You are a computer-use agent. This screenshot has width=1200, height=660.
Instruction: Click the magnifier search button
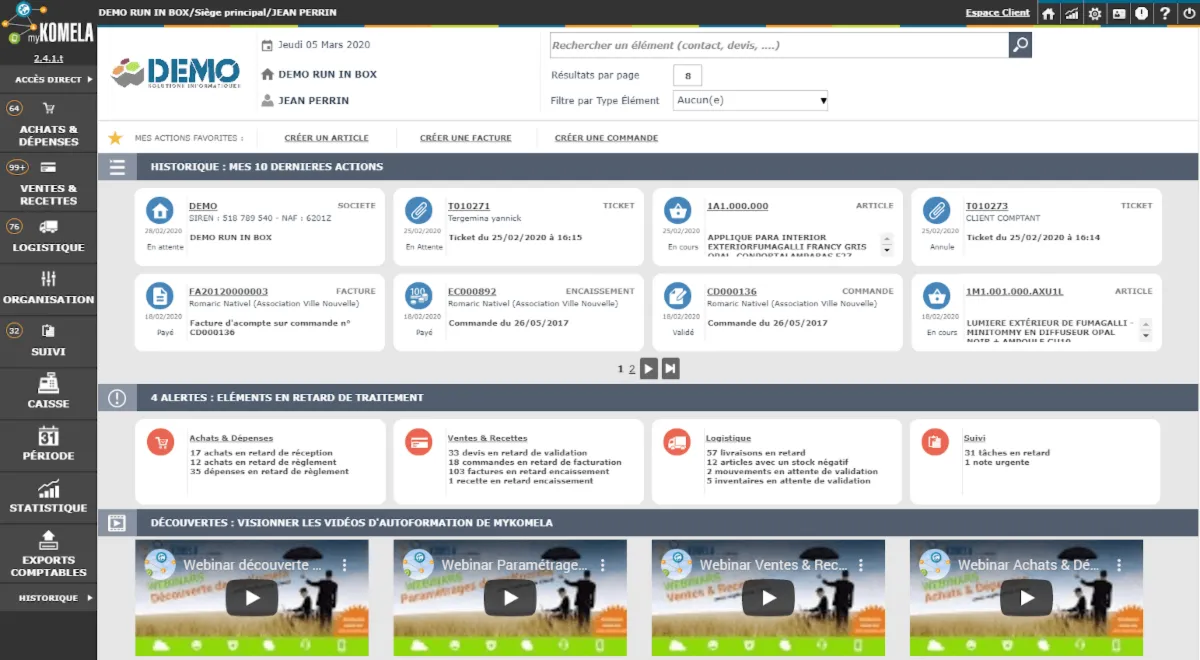(x=1020, y=45)
